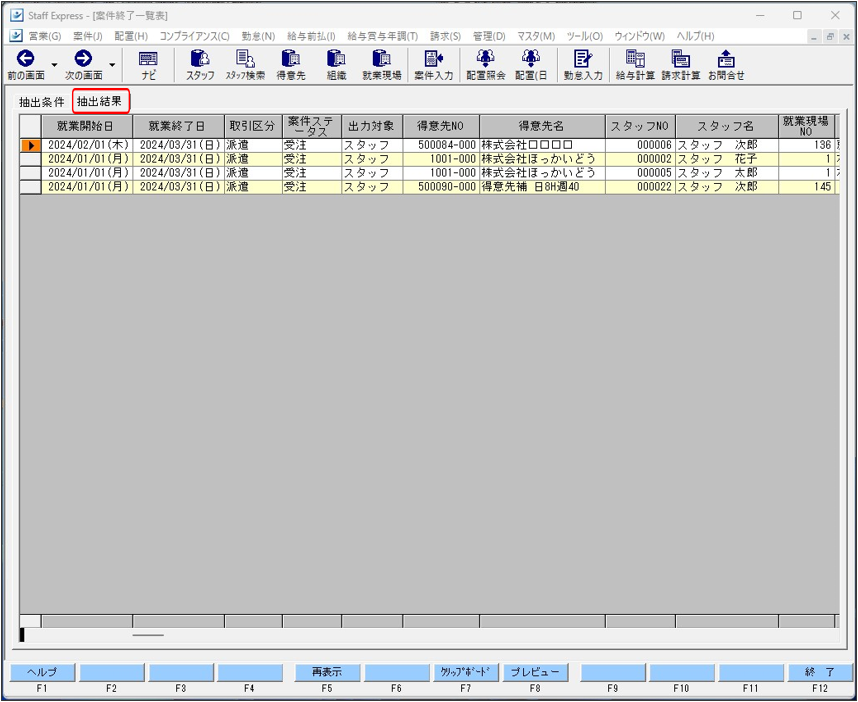858x702 pixels.
Task: Click the プレビュー F8 button
Action: click(535, 672)
